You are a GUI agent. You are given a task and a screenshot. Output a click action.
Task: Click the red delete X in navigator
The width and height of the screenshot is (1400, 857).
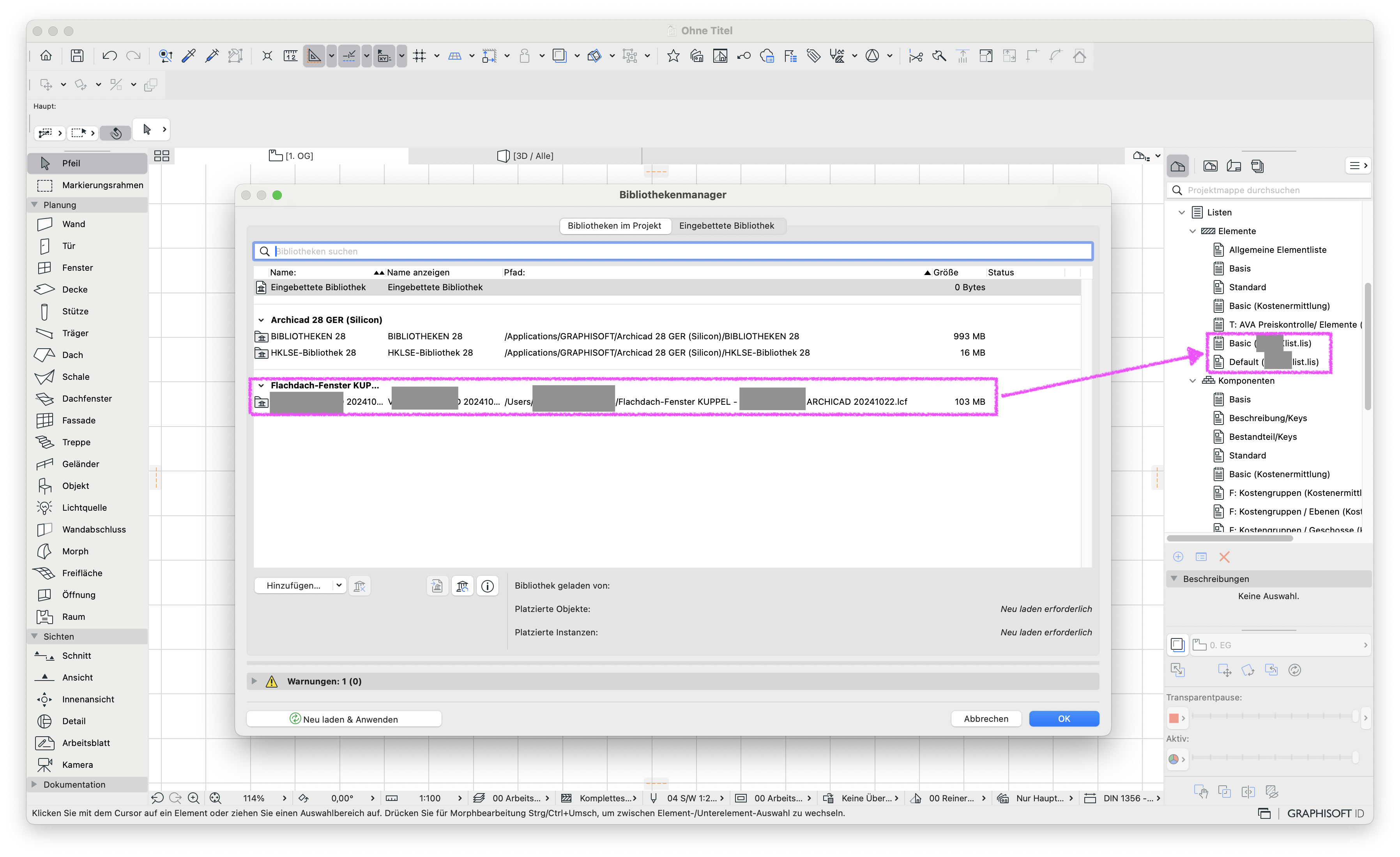[1225, 557]
